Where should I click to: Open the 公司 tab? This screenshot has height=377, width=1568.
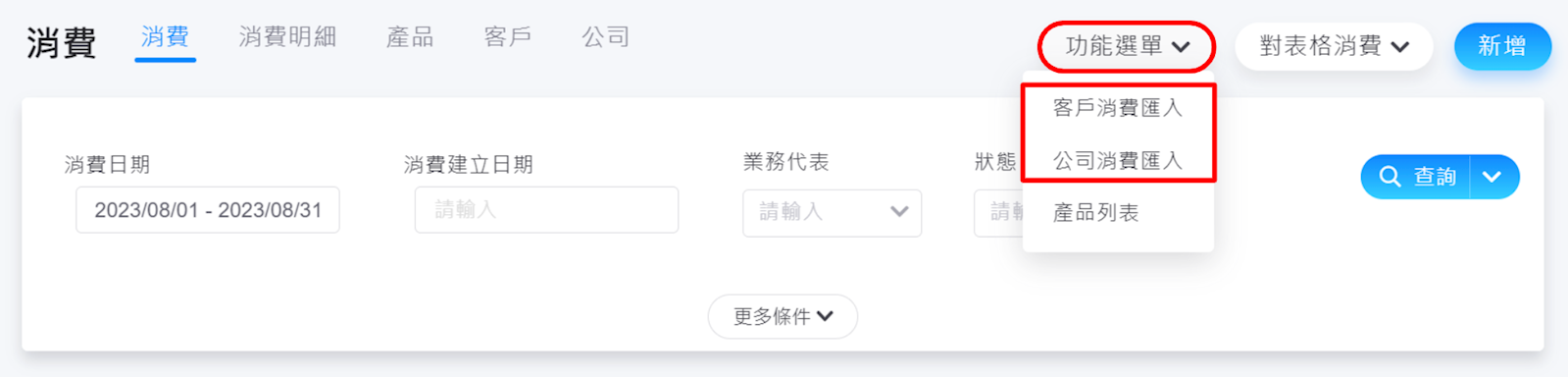(x=606, y=37)
